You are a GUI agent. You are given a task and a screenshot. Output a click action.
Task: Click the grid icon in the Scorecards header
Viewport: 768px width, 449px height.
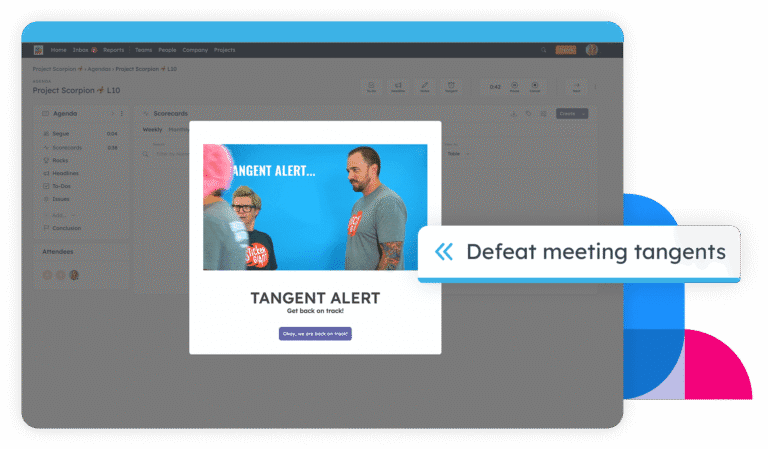543,114
